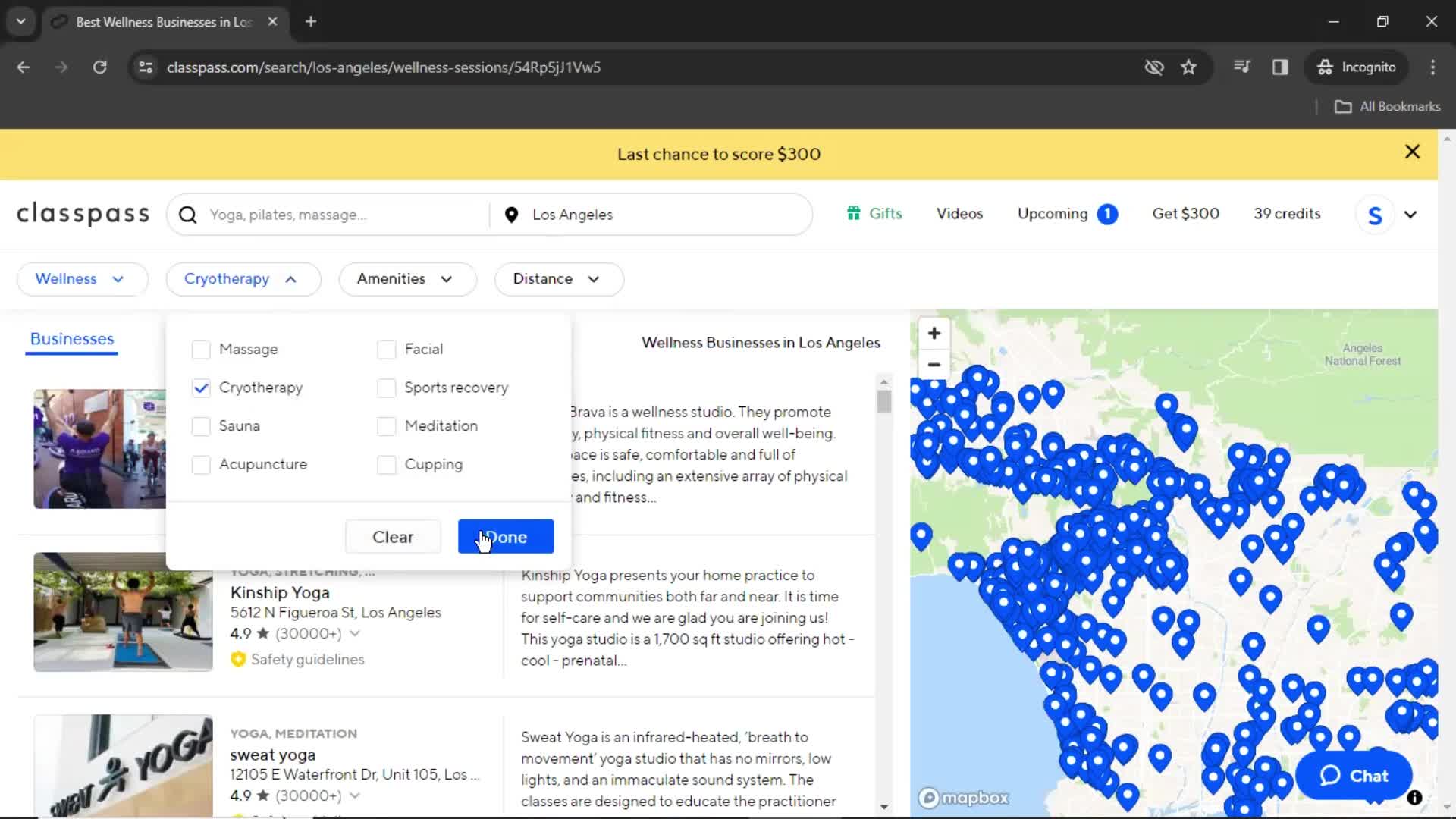Go to Videos
The image size is (1456, 819).
coord(959,214)
